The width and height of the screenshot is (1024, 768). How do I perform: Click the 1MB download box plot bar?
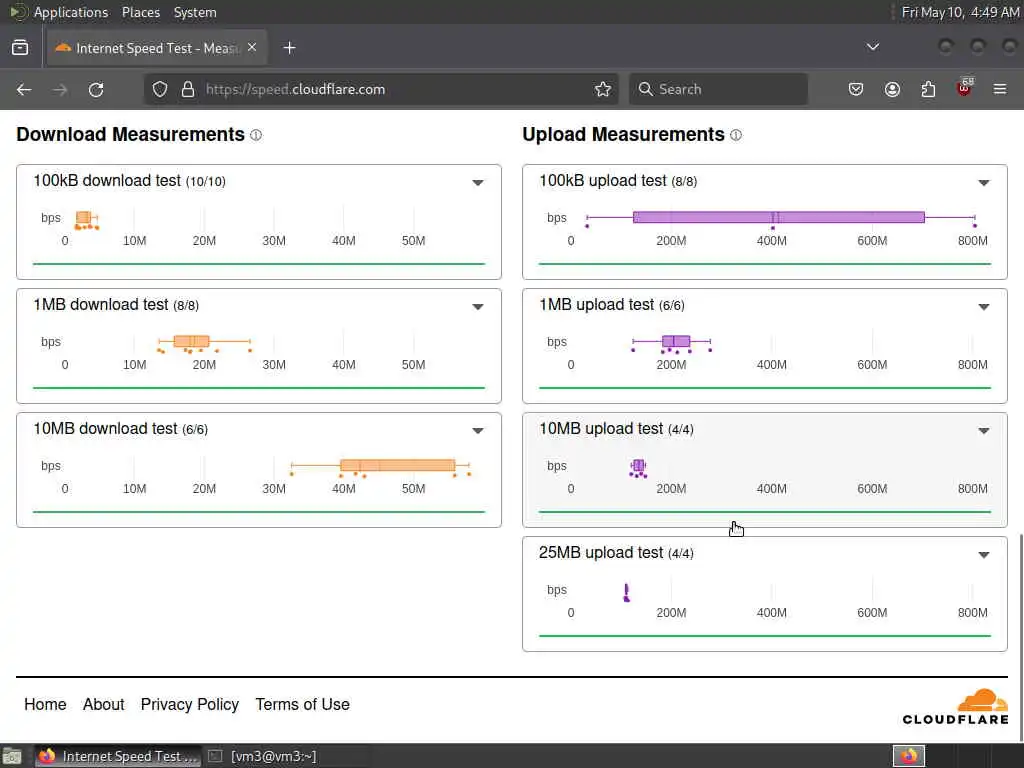(191, 342)
